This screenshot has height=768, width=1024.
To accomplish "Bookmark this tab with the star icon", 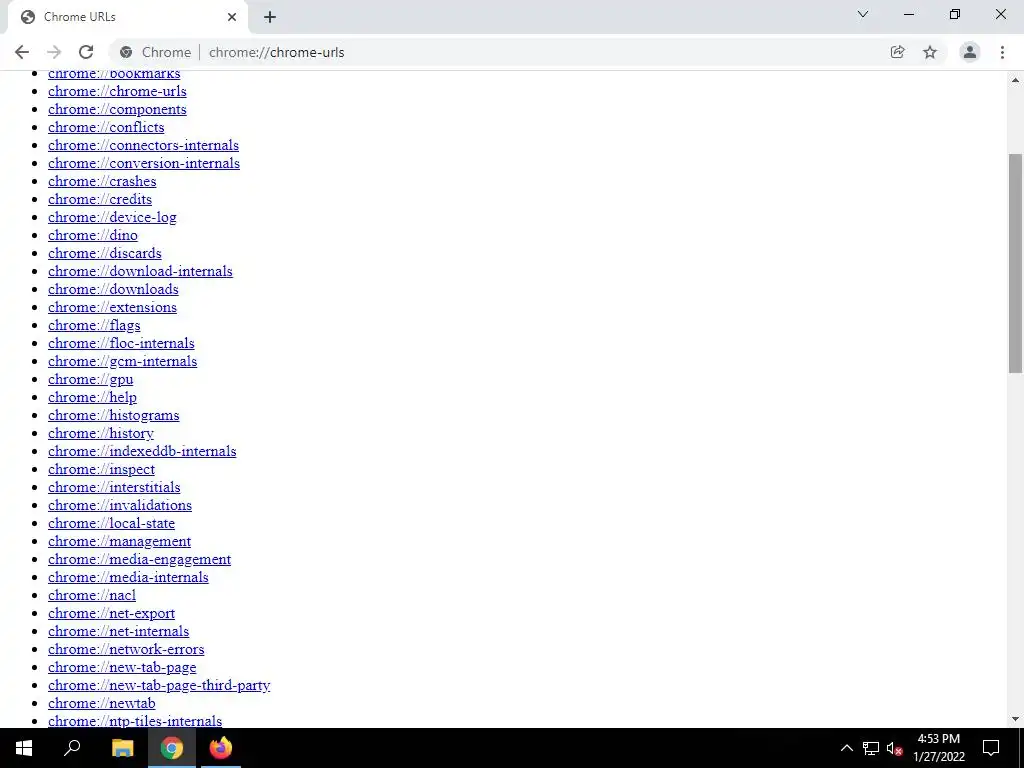I will (930, 52).
